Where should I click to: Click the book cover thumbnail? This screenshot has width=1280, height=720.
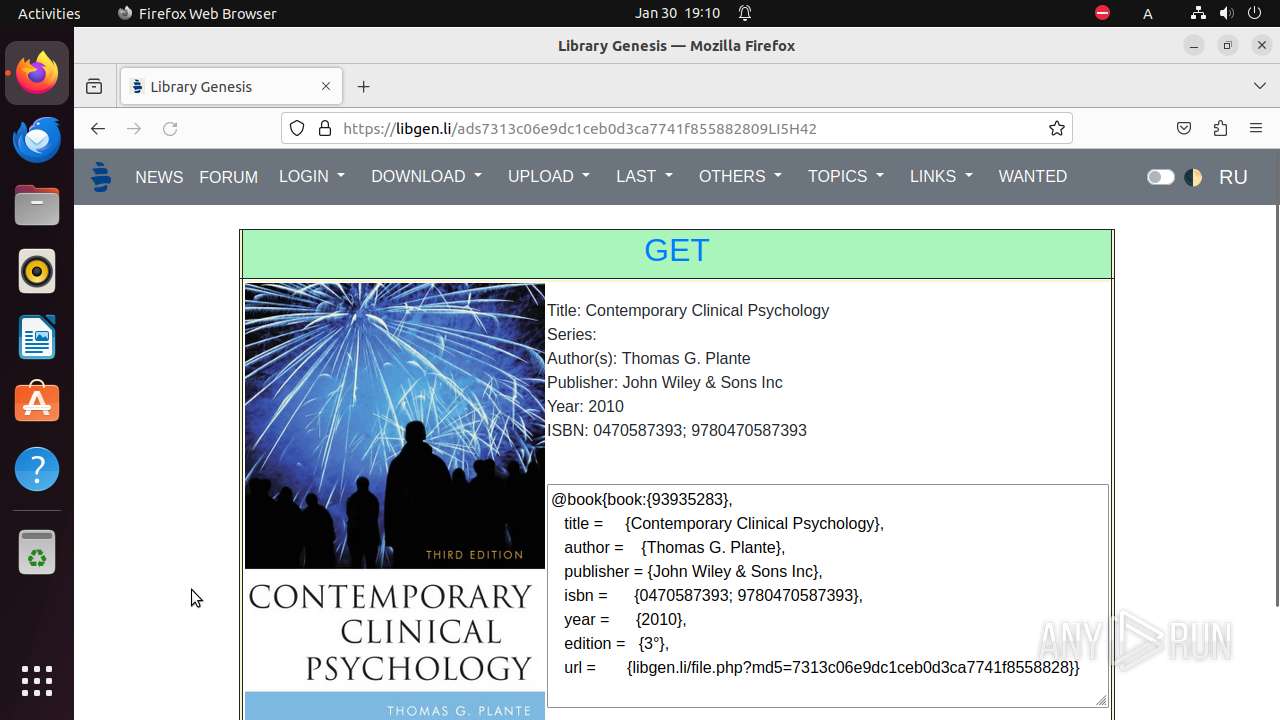395,501
